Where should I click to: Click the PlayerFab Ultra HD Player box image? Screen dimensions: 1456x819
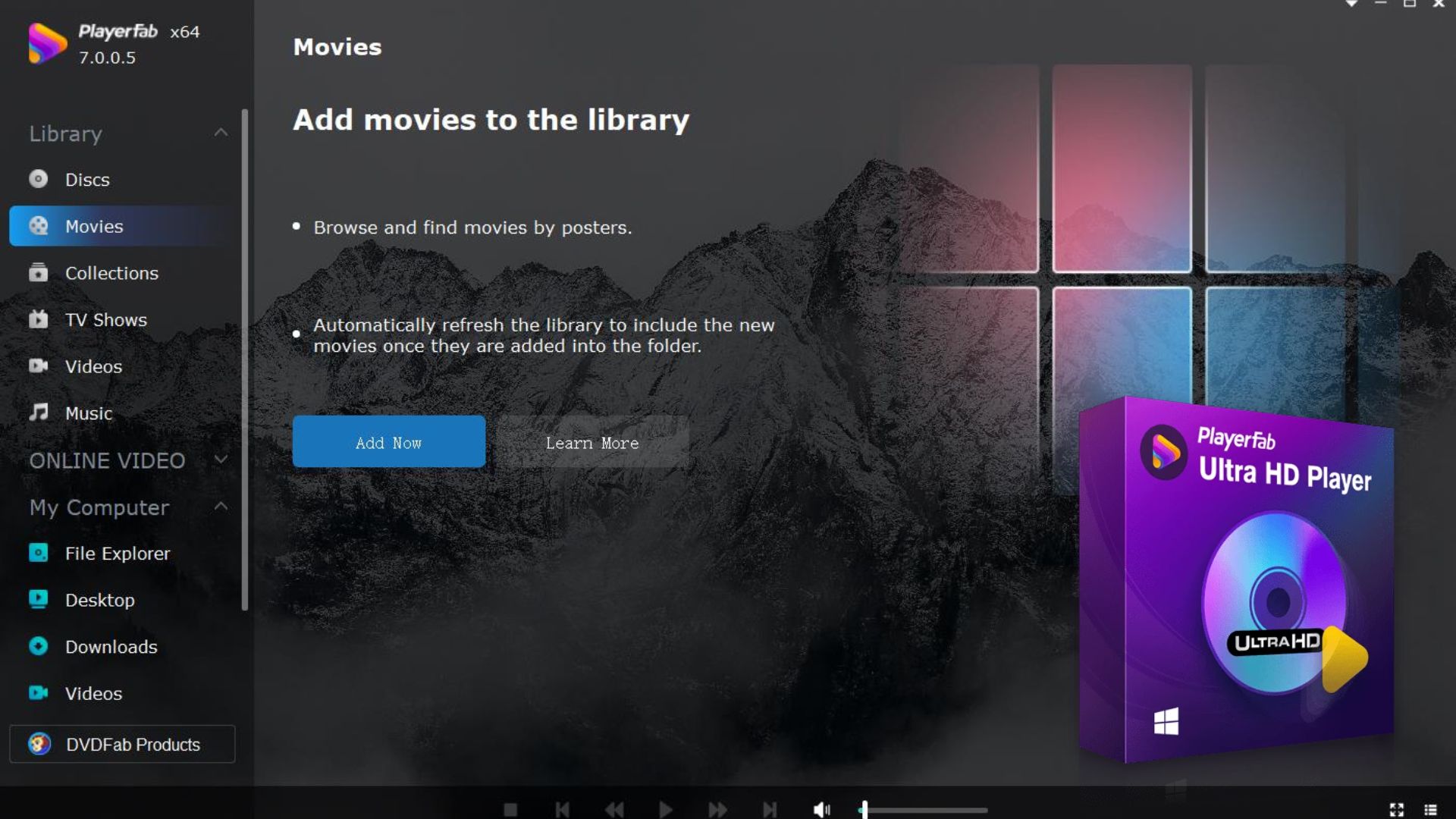pos(1236,580)
